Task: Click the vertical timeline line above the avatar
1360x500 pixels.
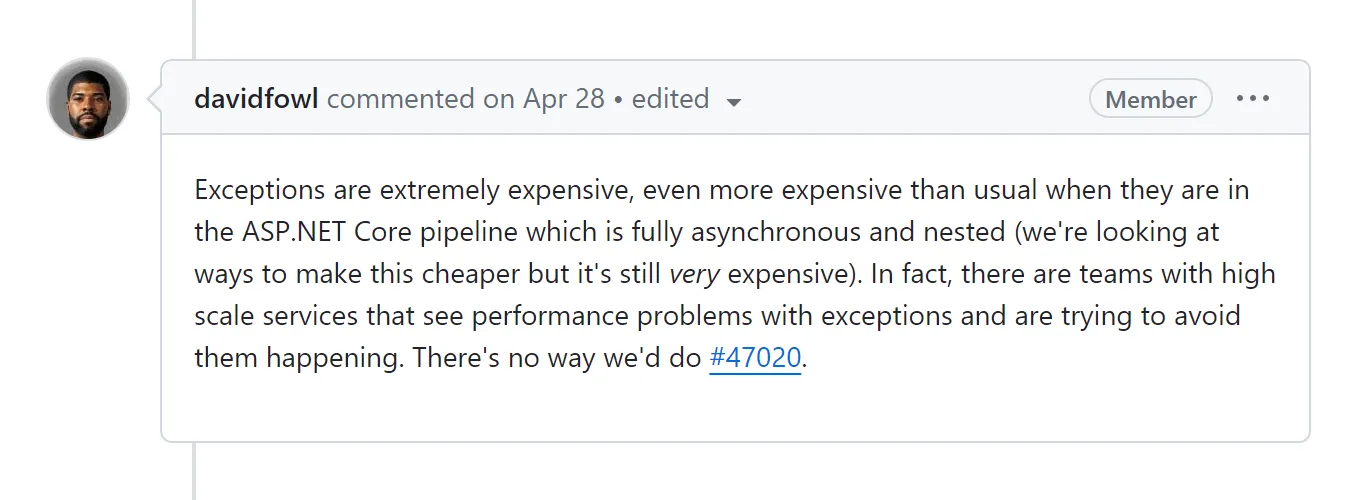Action: [x=194, y=29]
